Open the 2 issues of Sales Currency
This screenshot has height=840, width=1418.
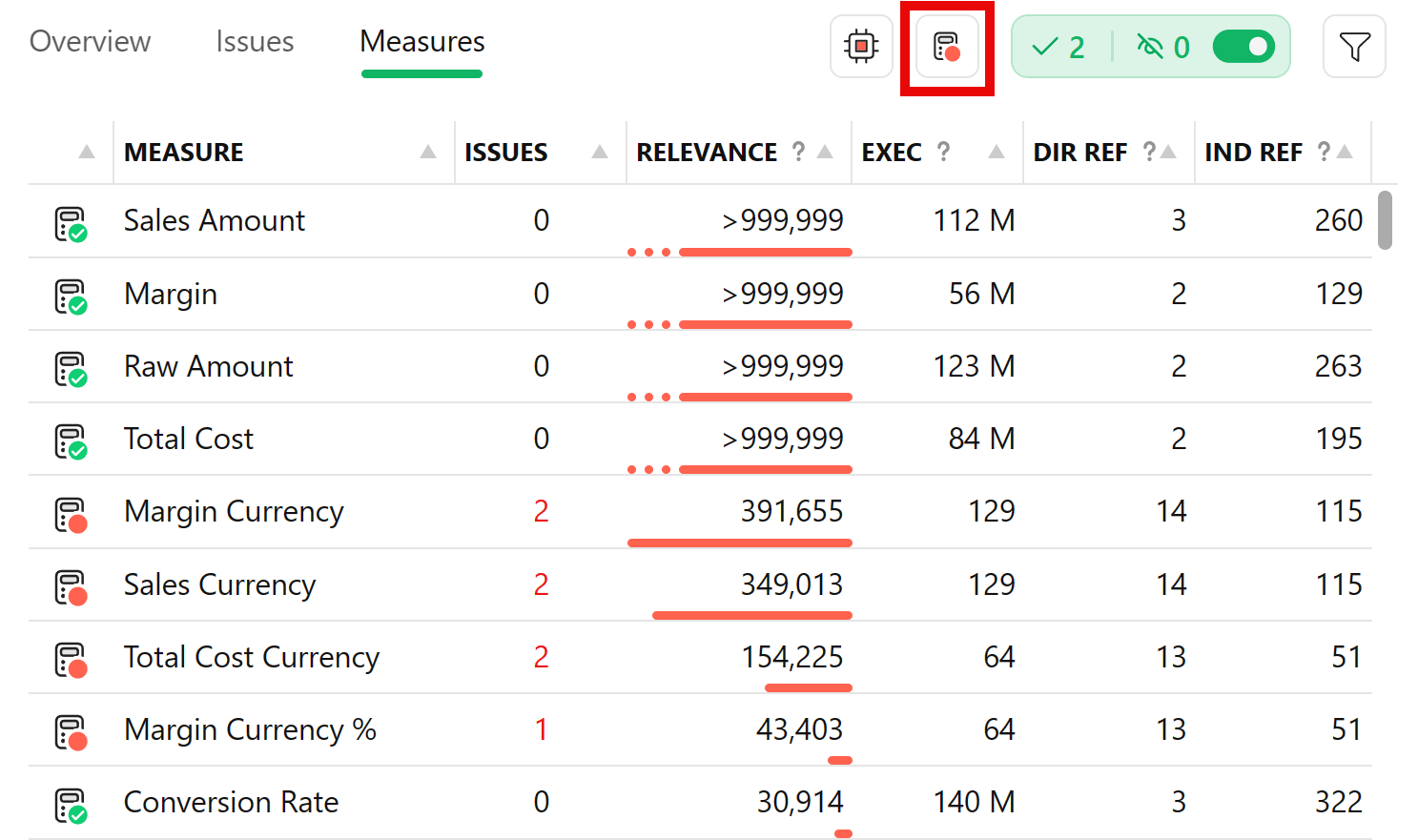click(541, 584)
